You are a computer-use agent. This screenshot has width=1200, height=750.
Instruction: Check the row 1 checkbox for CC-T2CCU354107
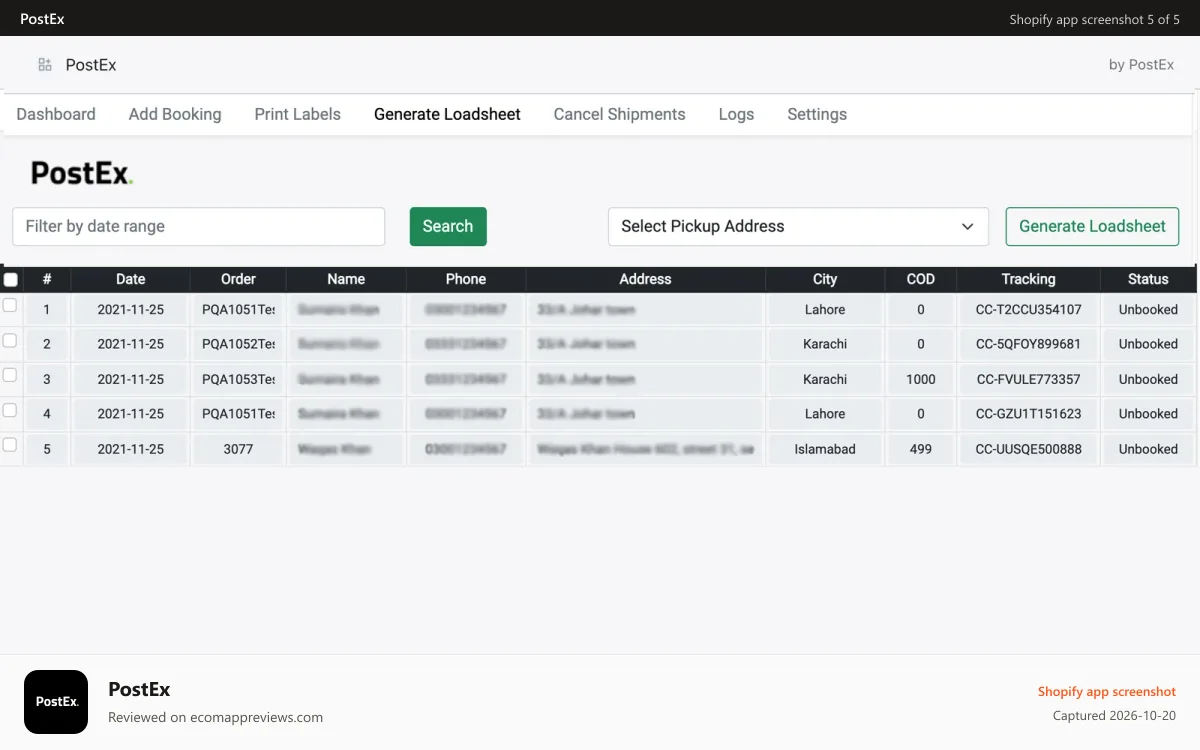pyautogui.click(x=10, y=306)
